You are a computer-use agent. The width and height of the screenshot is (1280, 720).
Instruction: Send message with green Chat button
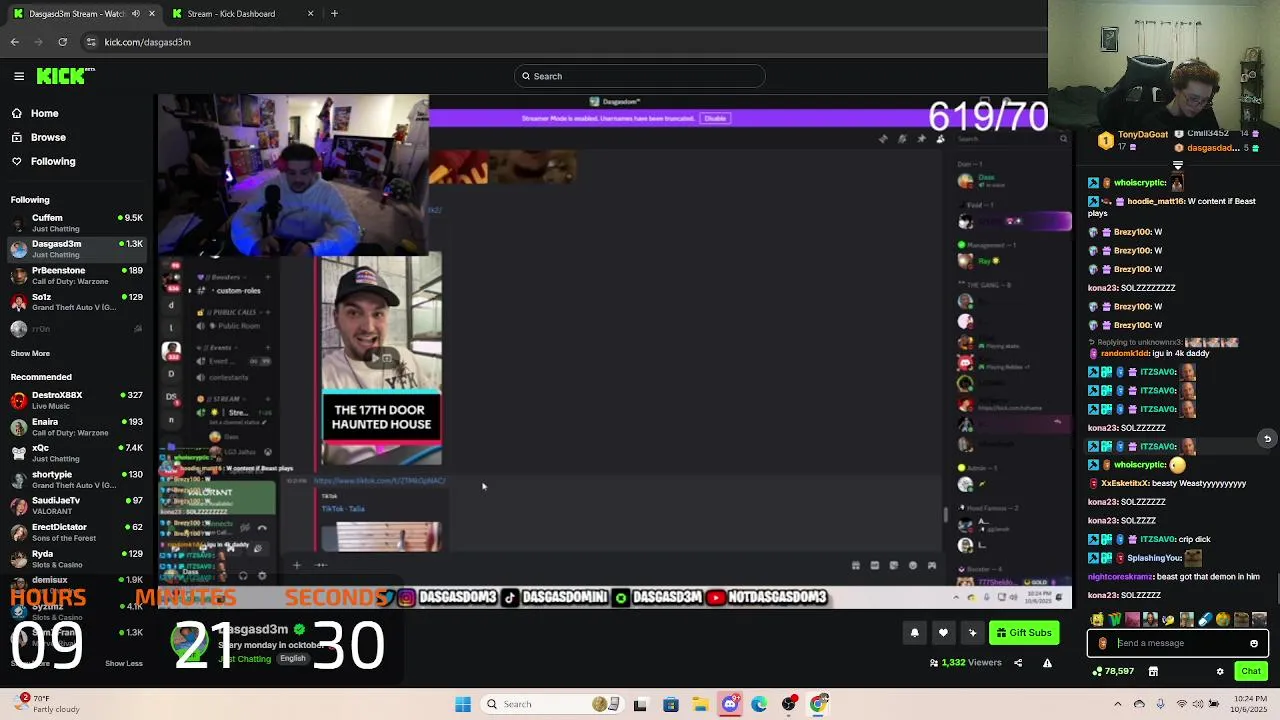click(1251, 672)
